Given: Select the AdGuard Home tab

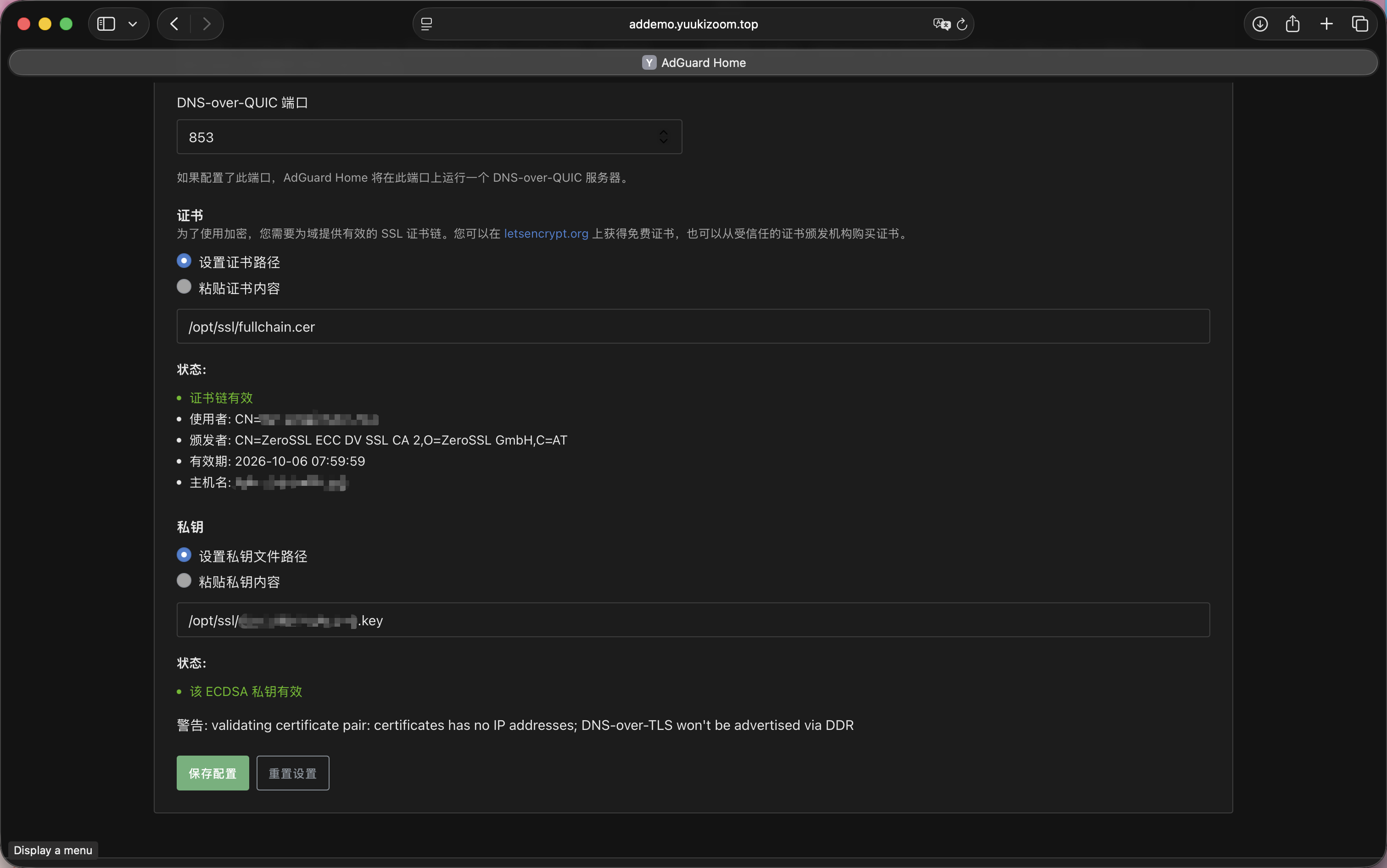Looking at the screenshot, I should coord(693,62).
